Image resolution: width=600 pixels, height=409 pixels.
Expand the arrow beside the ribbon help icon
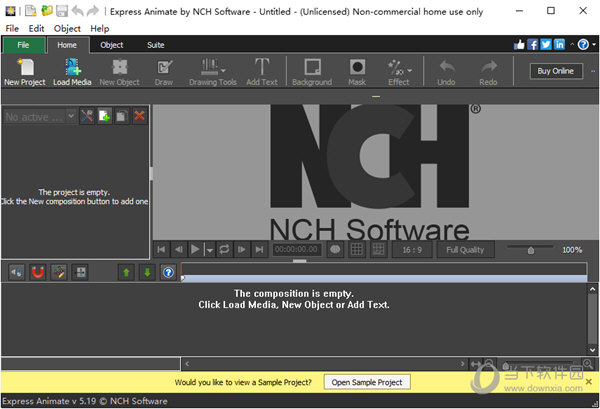[594, 45]
